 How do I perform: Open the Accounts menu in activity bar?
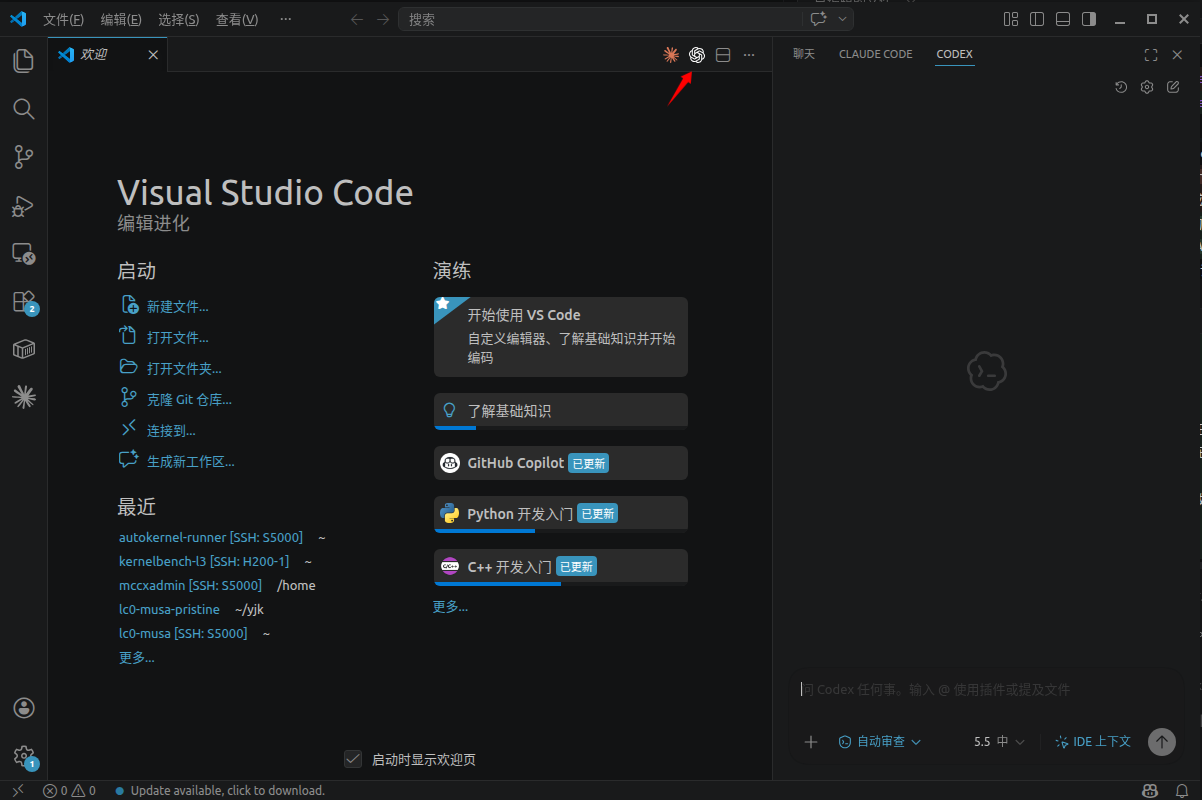(x=24, y=708)
